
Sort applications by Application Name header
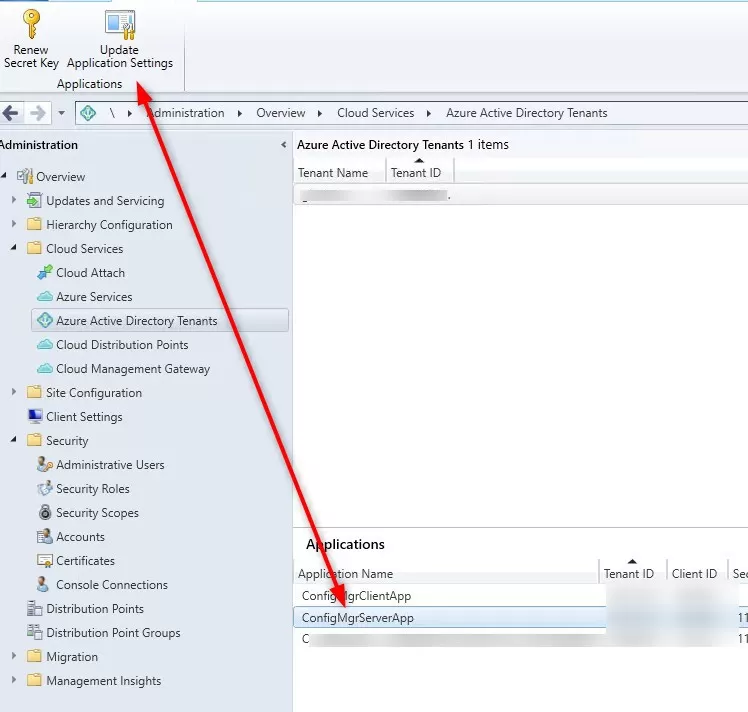tap(446, 573)
